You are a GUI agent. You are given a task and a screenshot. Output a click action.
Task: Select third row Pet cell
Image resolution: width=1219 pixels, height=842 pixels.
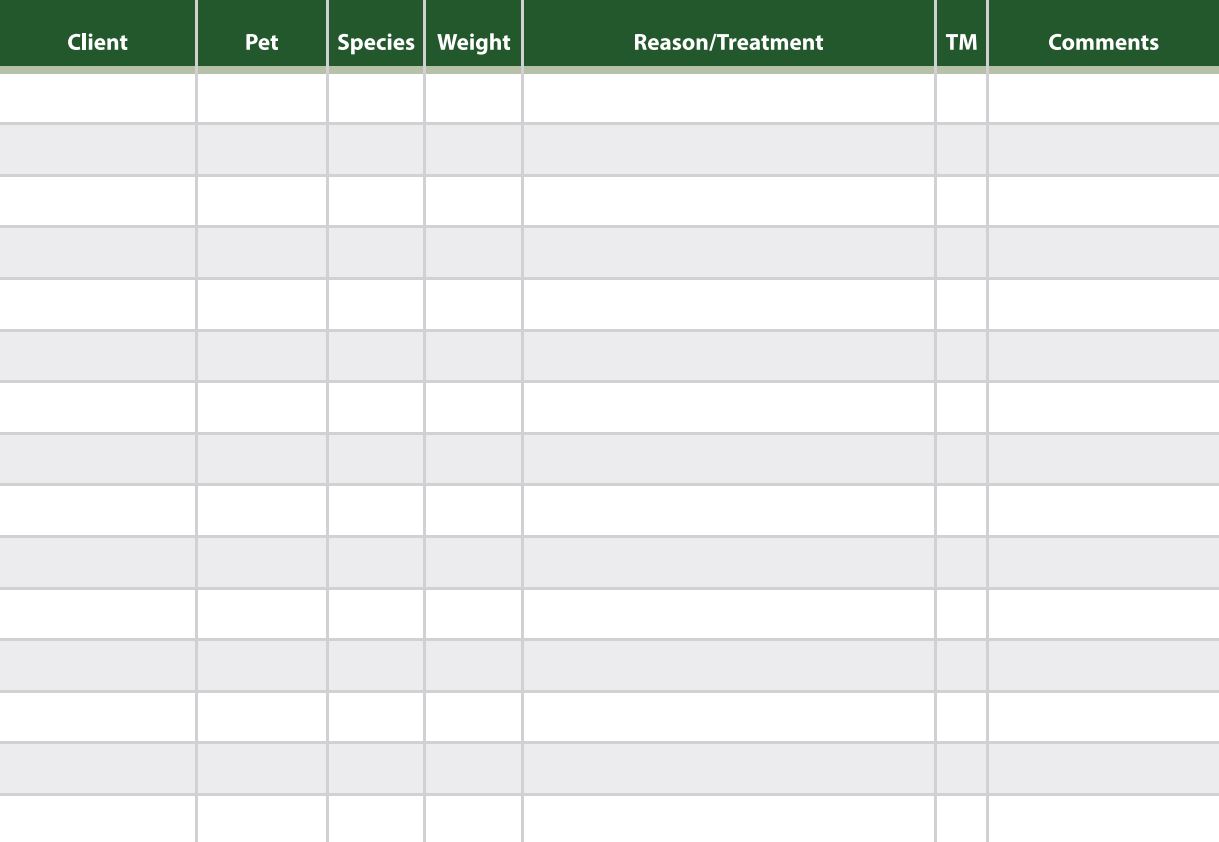coord(262,201)
